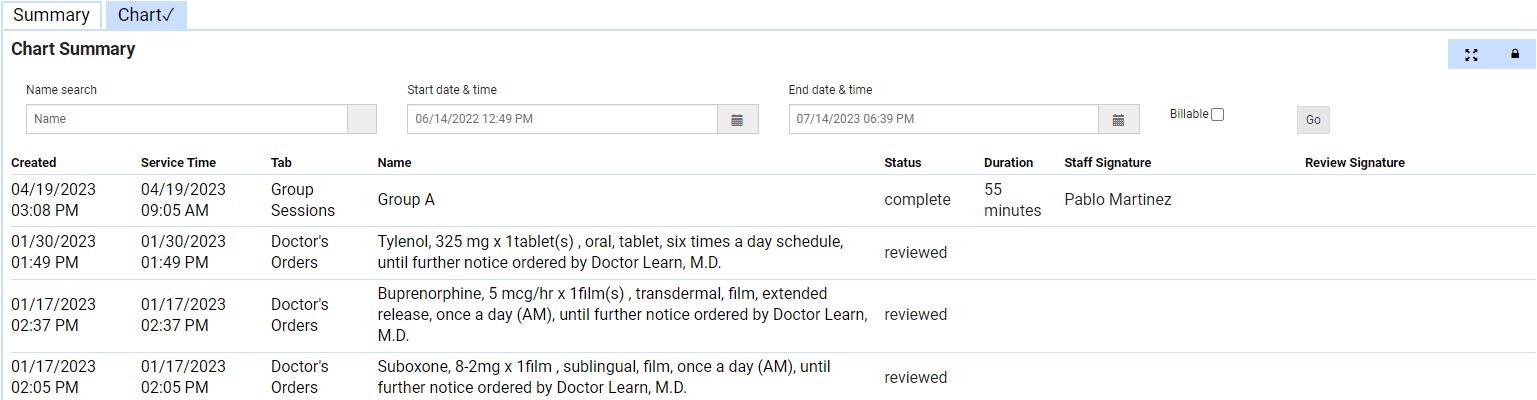Click the Name search input field
Image resolution: width=1537 pixels, height=400 pixels.
click(187, 120)
